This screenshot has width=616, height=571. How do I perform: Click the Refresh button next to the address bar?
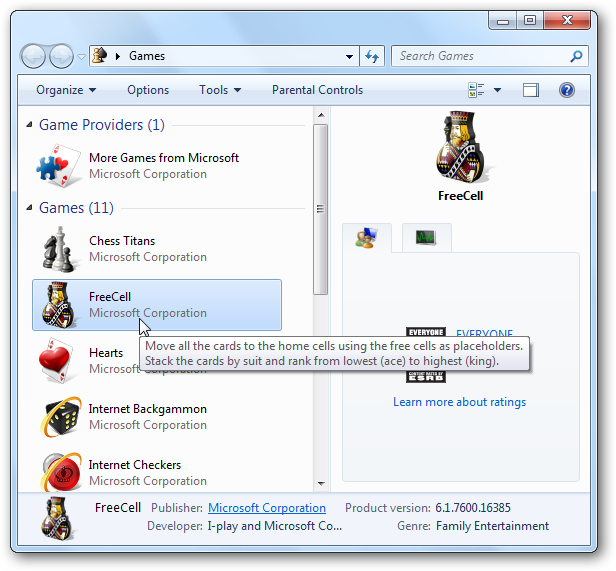point(372,56)
